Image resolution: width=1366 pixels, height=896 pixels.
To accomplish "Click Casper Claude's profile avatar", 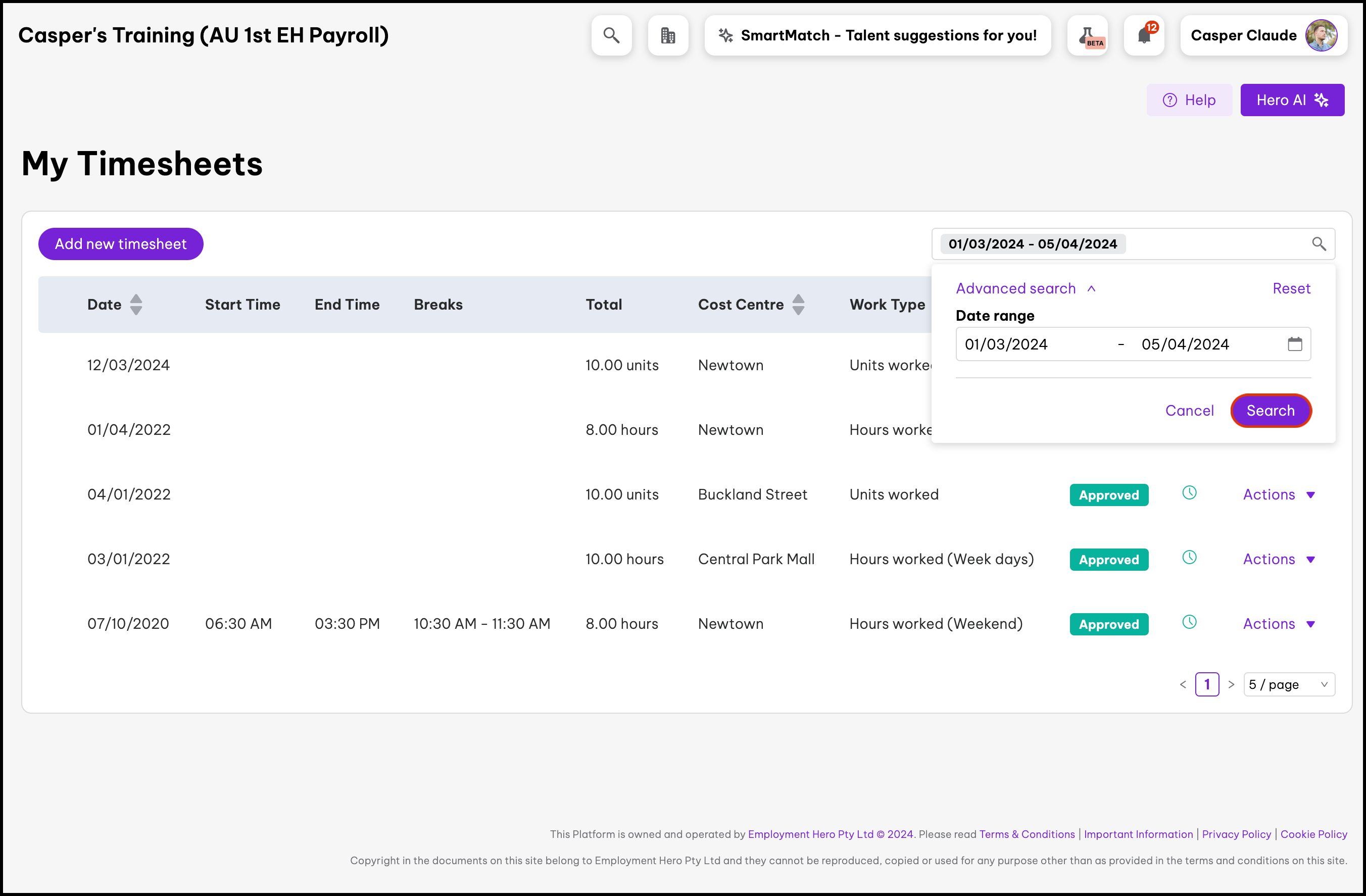I will coord(1321,35).
